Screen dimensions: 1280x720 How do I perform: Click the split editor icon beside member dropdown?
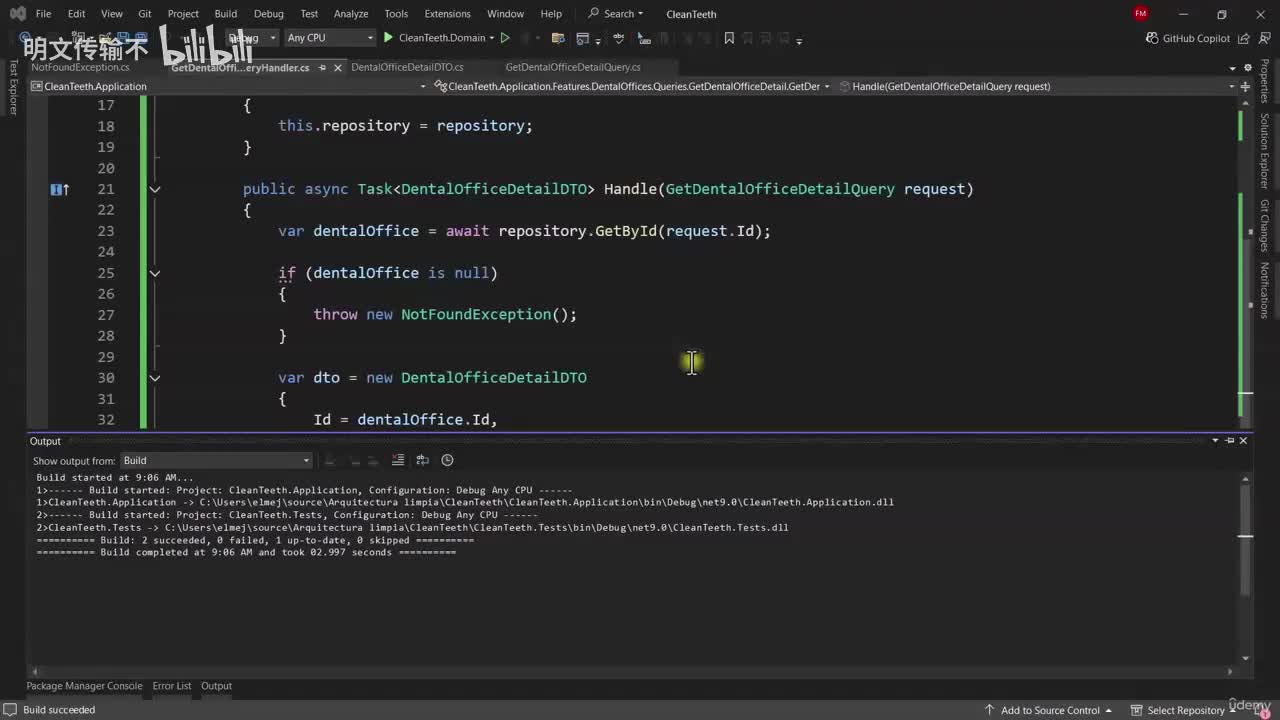click(x=1245, y=86)
